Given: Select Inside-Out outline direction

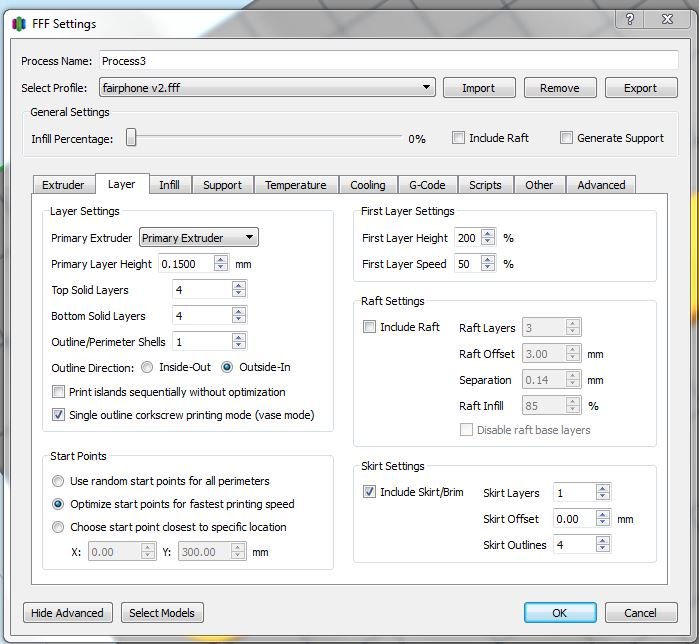Looking at the screenshot, I should point(147,367).
